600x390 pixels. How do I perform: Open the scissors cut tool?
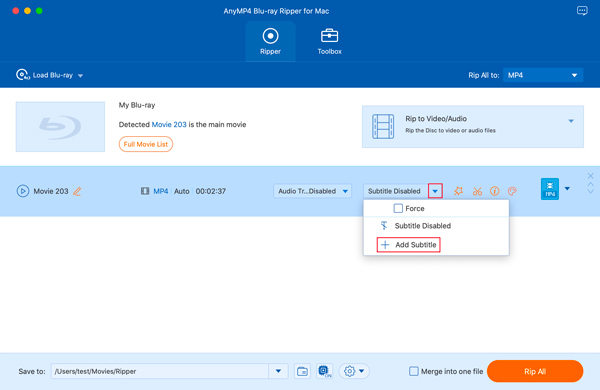click(x=477, y=191)
